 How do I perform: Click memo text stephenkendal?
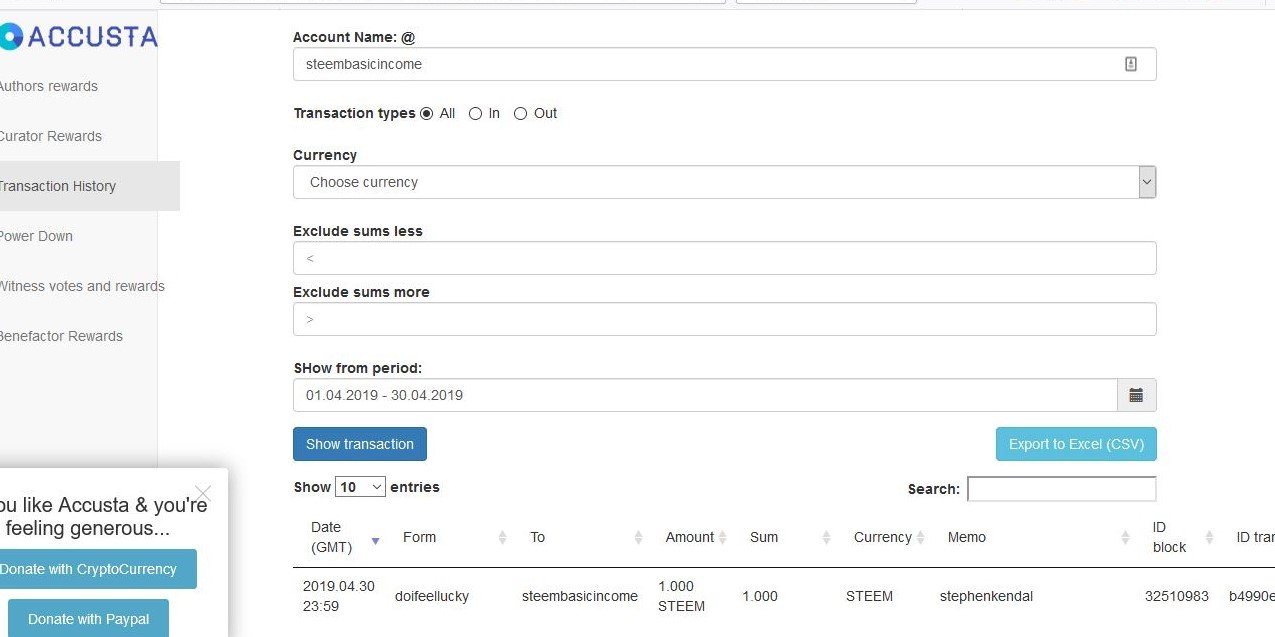click(x=986, y=596)
